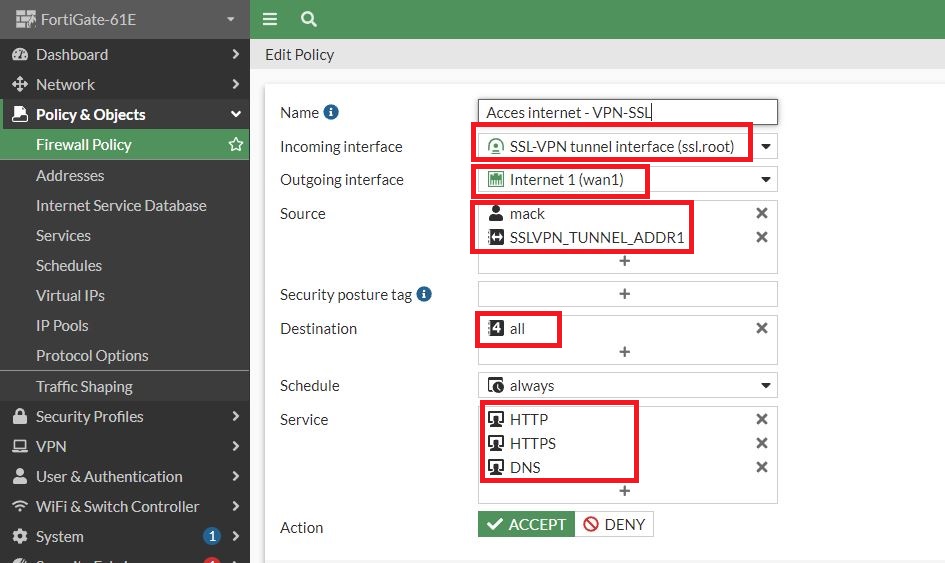Viewport: 945px width, 563px height.
Task: Open the search magnifier icon
Action: point(308,19)
